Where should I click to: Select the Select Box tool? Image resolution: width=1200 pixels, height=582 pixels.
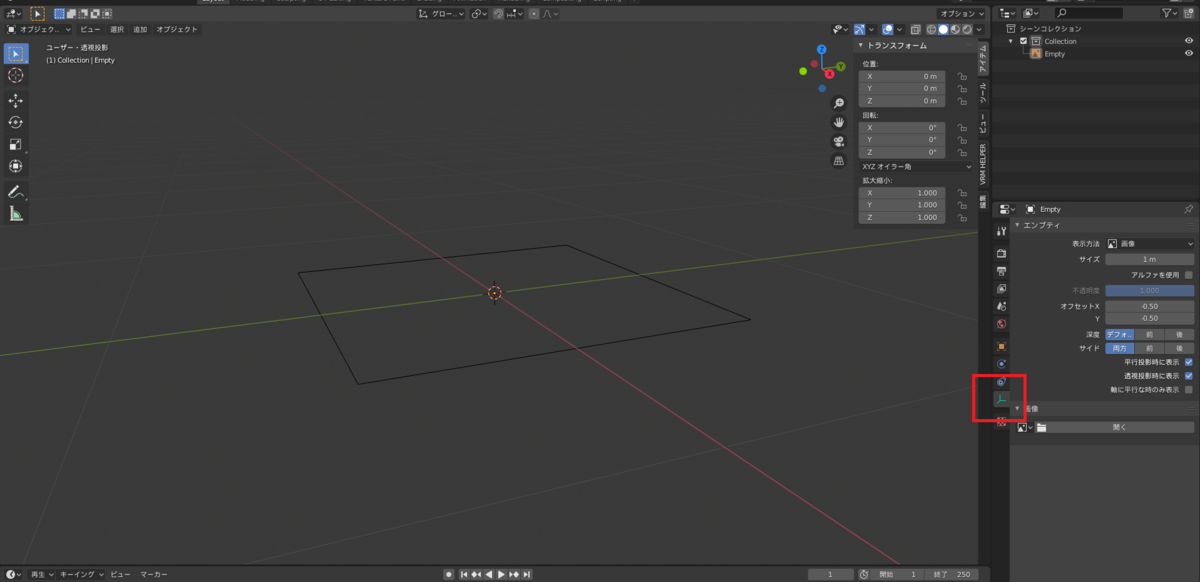pyautogui.click(x=16, y=53)
